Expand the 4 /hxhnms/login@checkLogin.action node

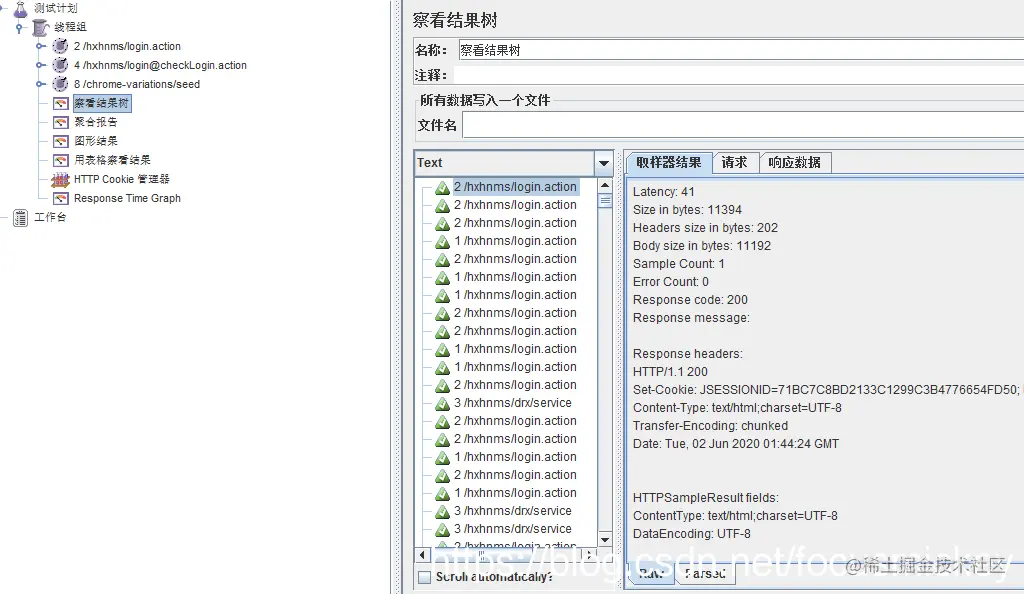pyautogui.click(x=40, y=65)
